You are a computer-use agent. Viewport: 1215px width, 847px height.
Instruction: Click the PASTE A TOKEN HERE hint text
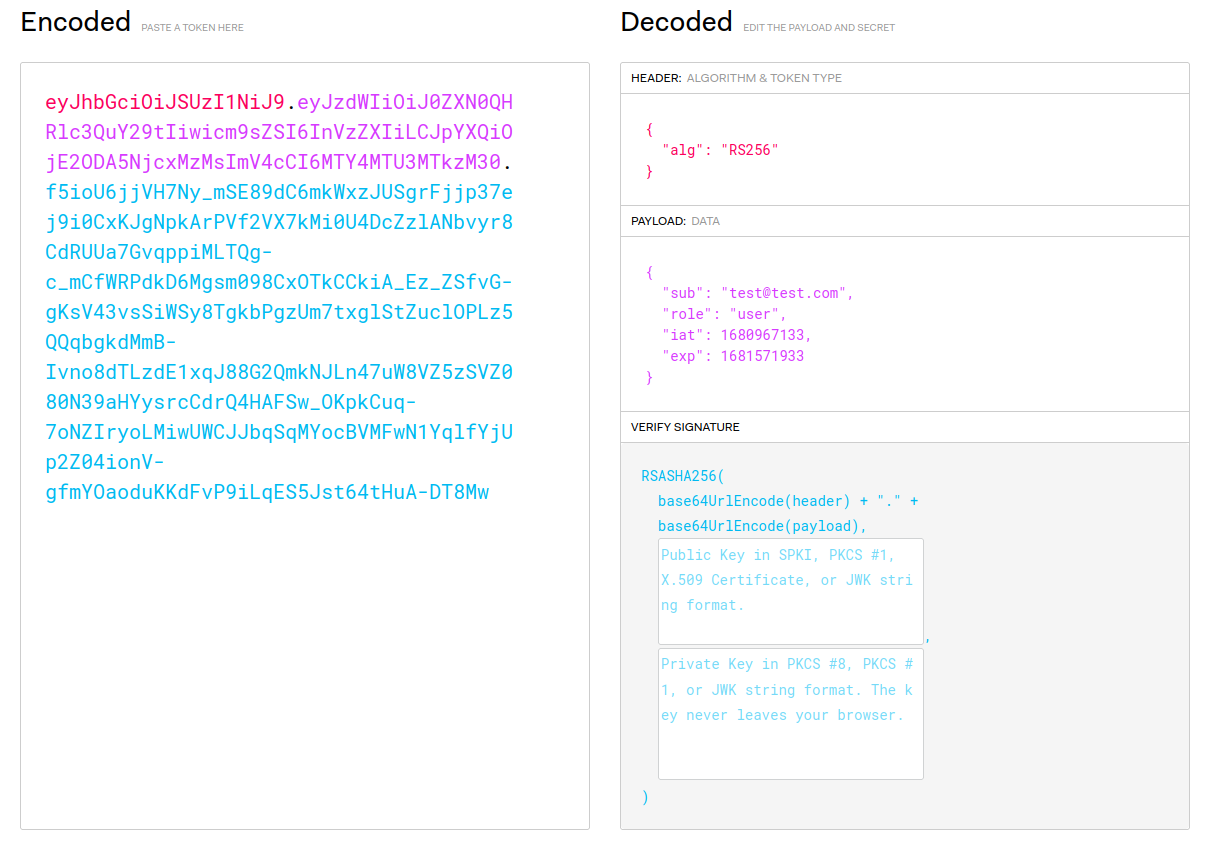[192, 28]
